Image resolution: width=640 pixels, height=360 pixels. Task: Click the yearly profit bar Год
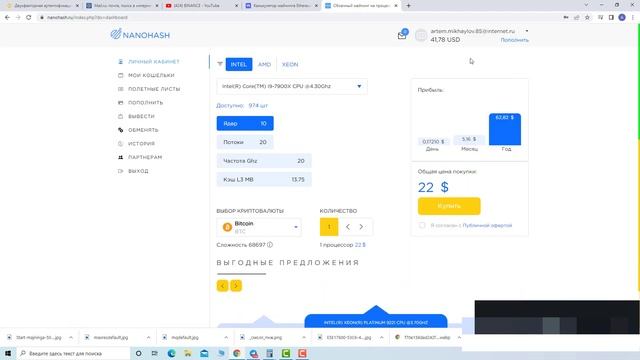505,129
